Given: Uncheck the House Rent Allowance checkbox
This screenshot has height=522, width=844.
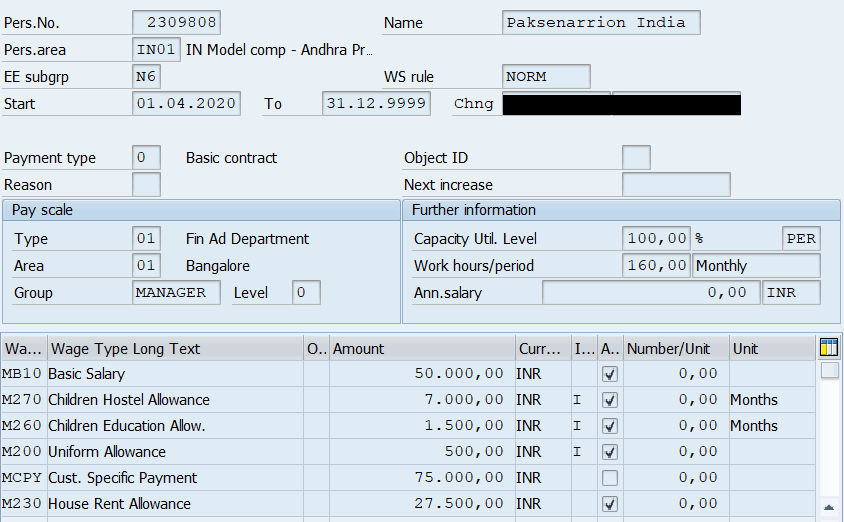Looking at the screenshot, I should (610, 504).
